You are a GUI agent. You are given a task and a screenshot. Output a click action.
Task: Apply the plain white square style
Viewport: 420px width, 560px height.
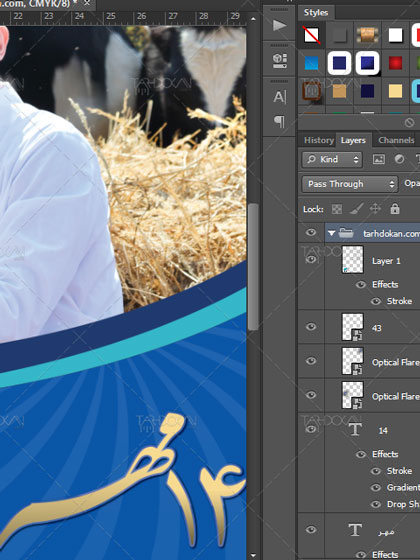pos(395,35)
